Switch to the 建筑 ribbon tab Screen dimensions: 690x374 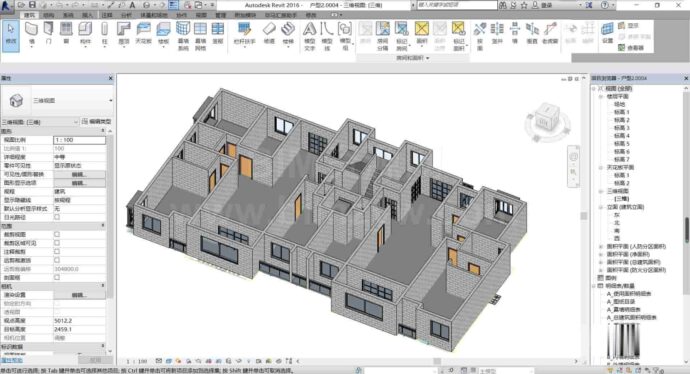point(29,15)
